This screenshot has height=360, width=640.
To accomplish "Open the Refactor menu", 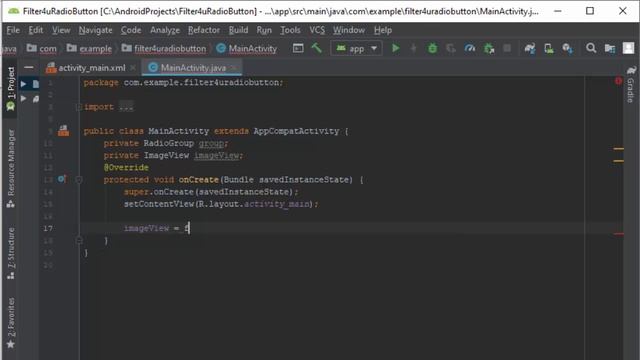I will coord(204,30).
